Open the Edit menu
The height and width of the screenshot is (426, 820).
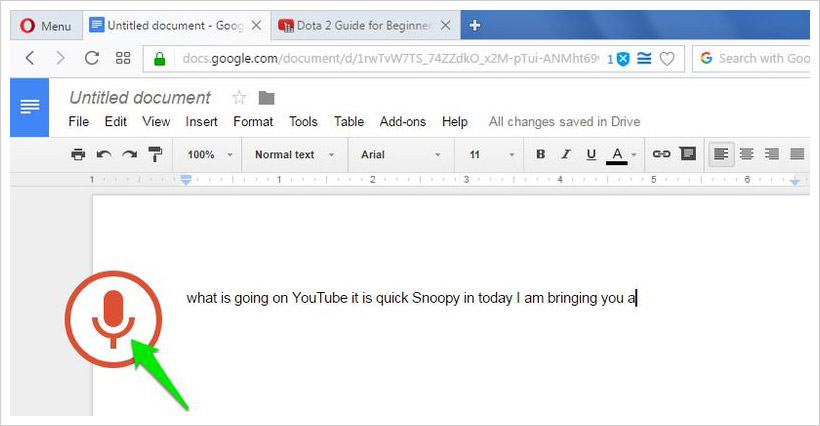pyautogui.click(x=116, y=122)
